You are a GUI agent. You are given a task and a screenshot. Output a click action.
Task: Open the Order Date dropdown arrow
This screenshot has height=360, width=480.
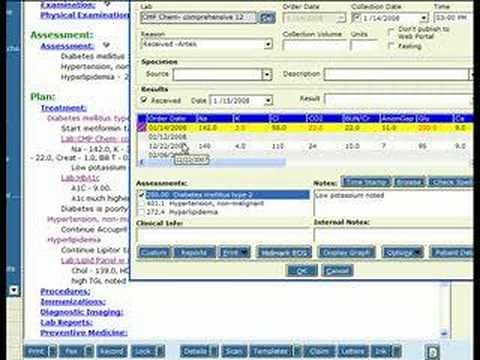point(341,18)
